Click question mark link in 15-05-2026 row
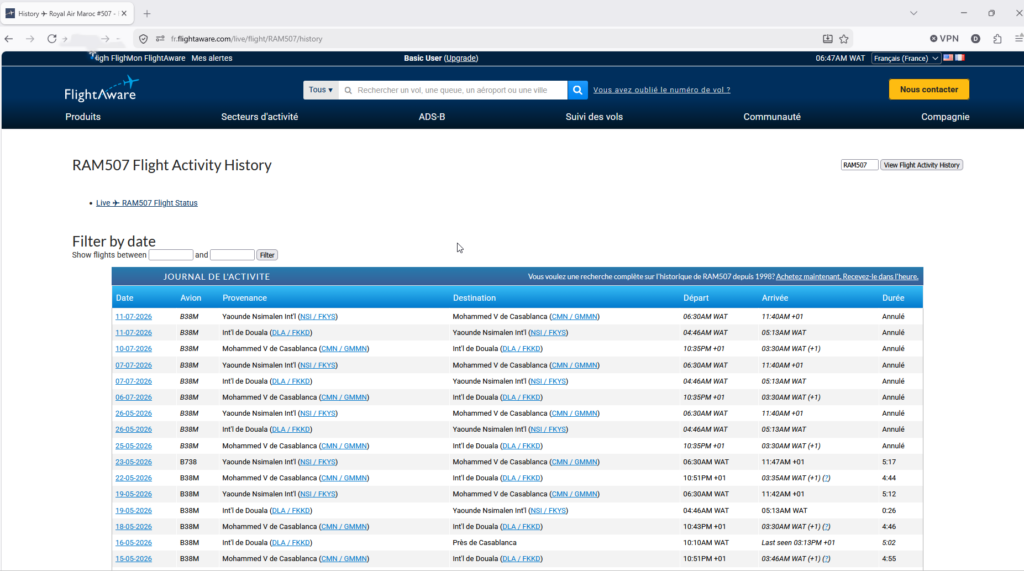This screenshot has width=1024, height=571. [826, 559]
